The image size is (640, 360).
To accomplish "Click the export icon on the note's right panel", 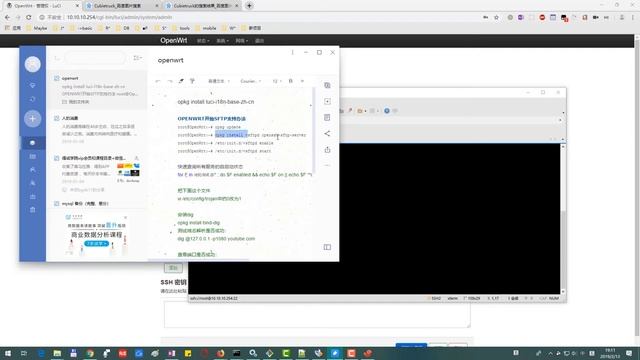I will 327,150.
